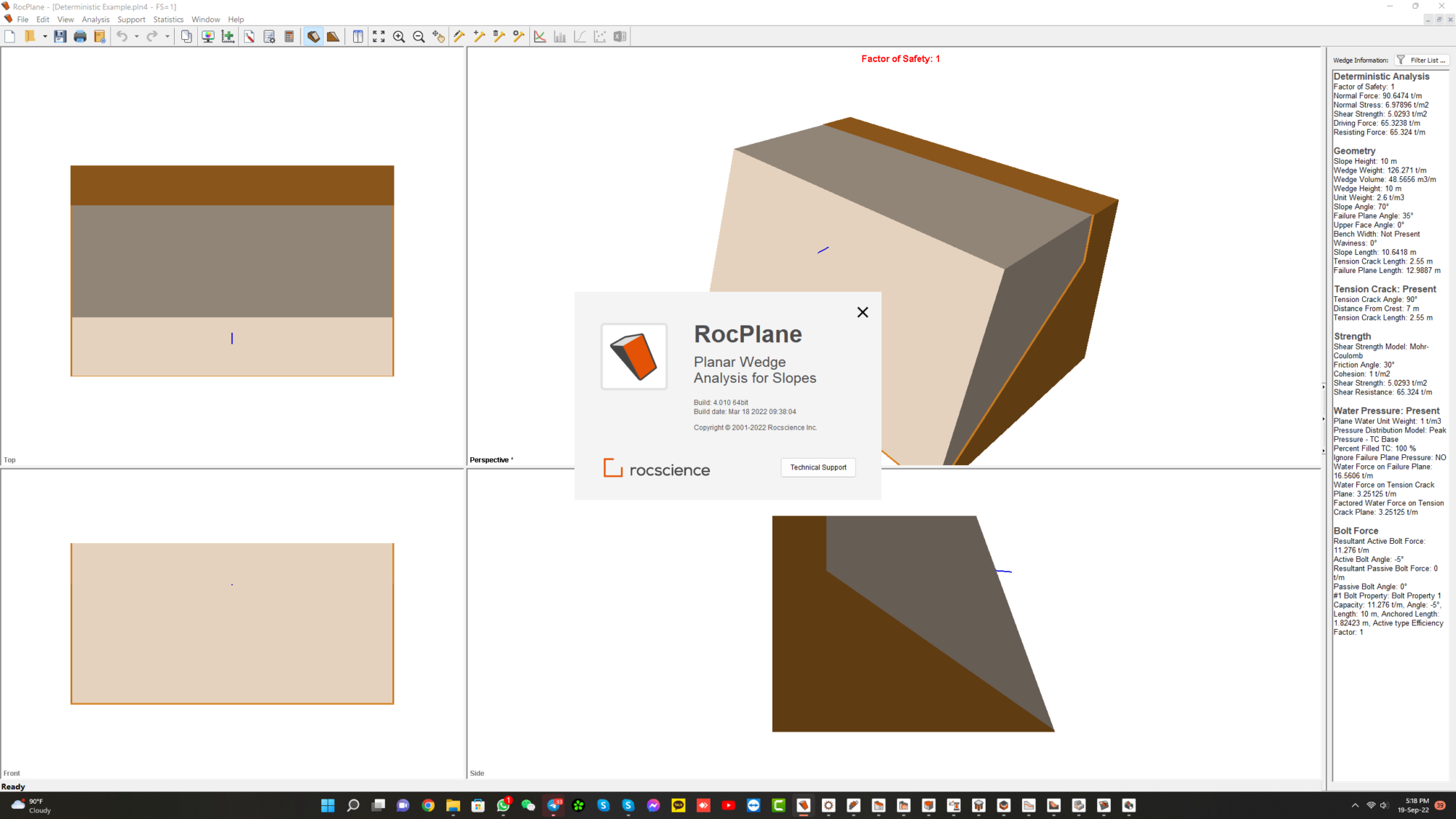Toggle the 3D wedge view icon
The height and width of the screenshot is (819, 1456).
pos(313,36)
